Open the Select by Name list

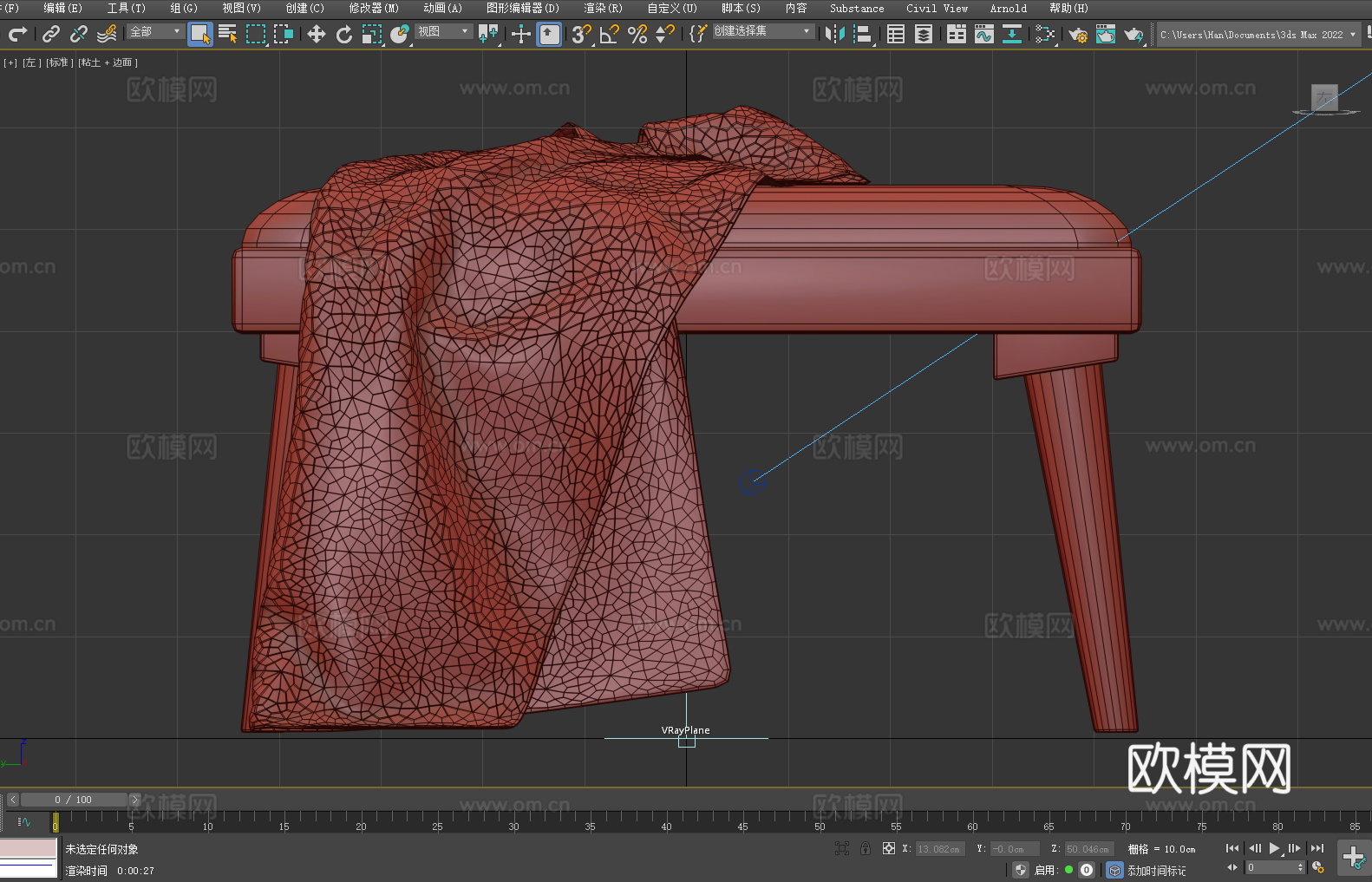228,34
